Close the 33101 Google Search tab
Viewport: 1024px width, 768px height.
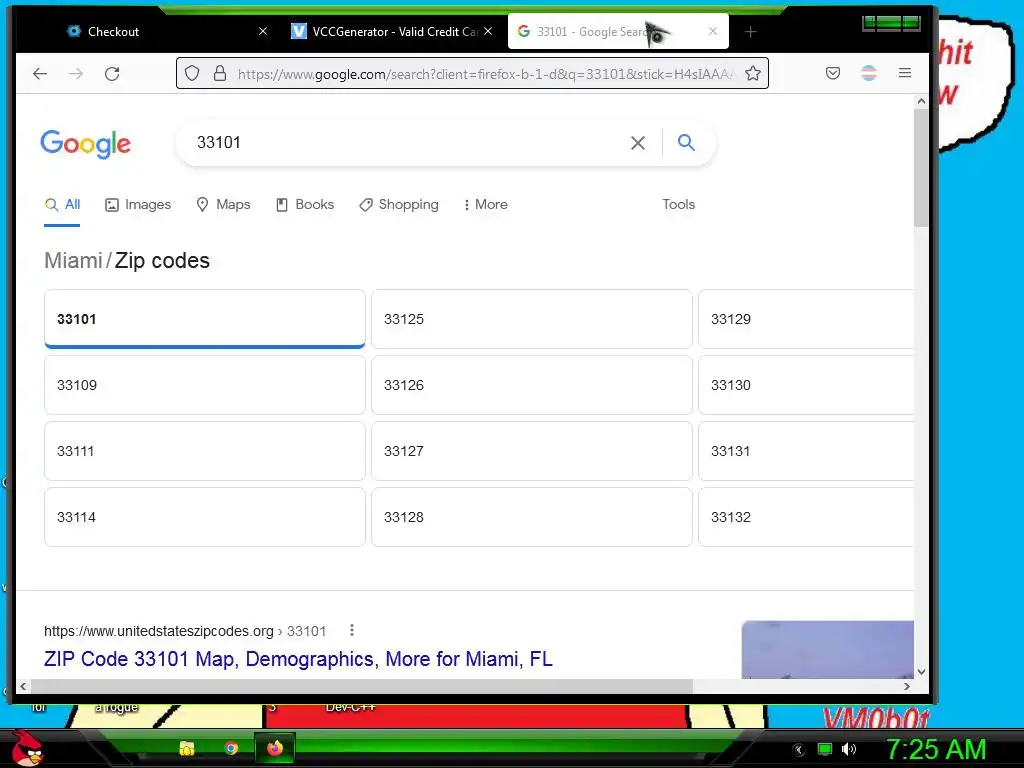(x=712, y=31)
